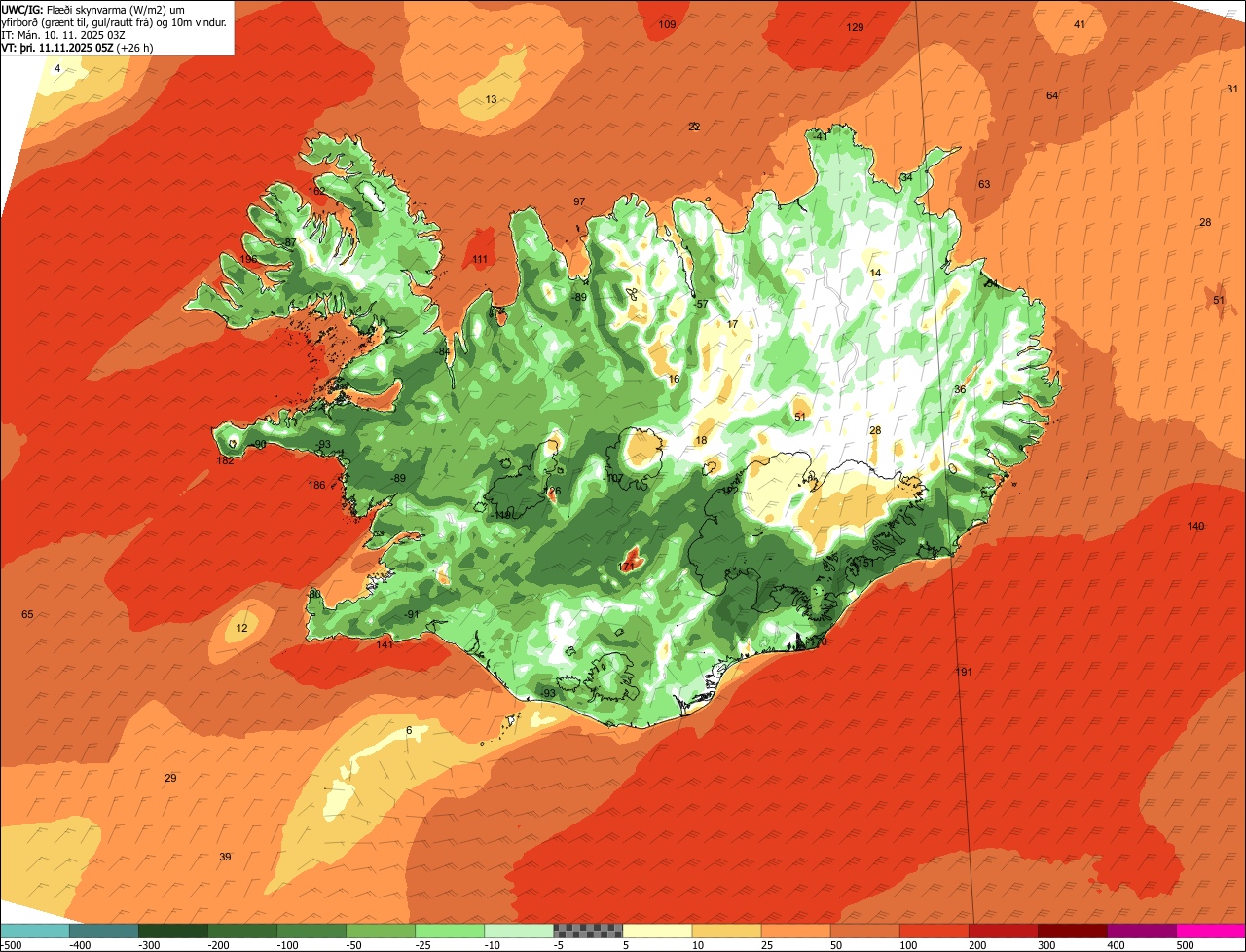
Task: Select the map value '31' at the right edge
Action: 1231,89
